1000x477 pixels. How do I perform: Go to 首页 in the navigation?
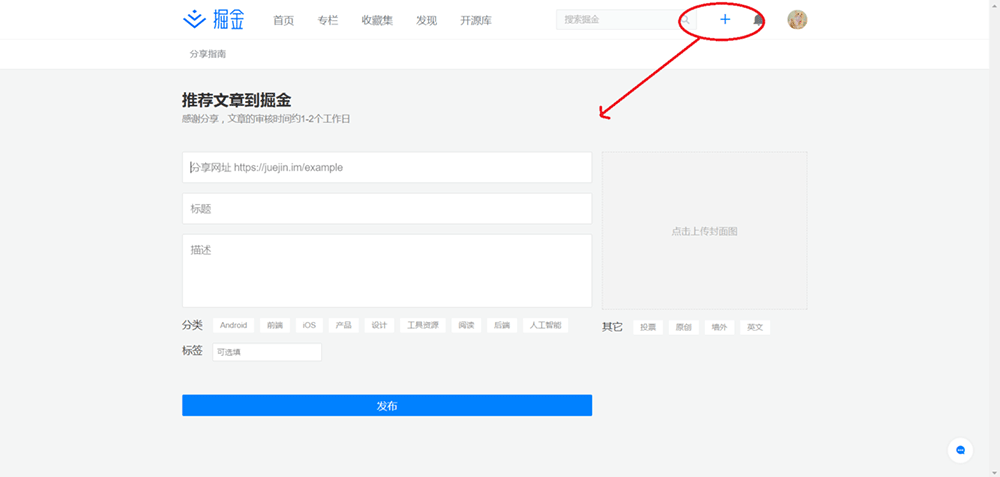click(284, 20)
